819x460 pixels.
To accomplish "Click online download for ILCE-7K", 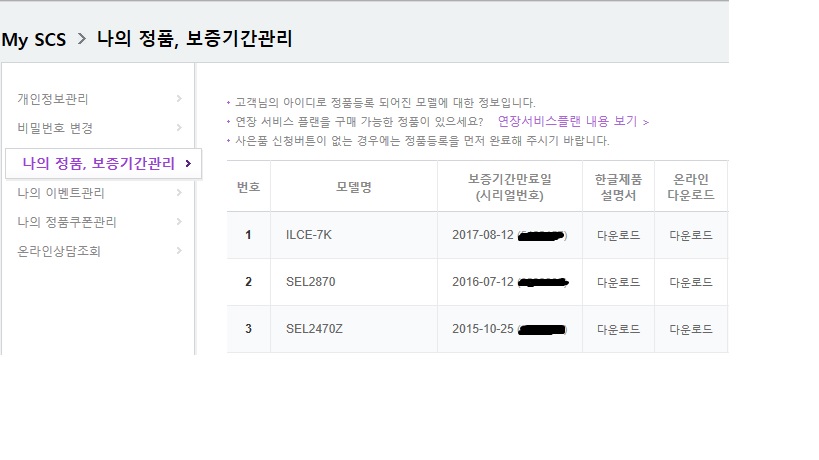I will click(x=691, y=236).
